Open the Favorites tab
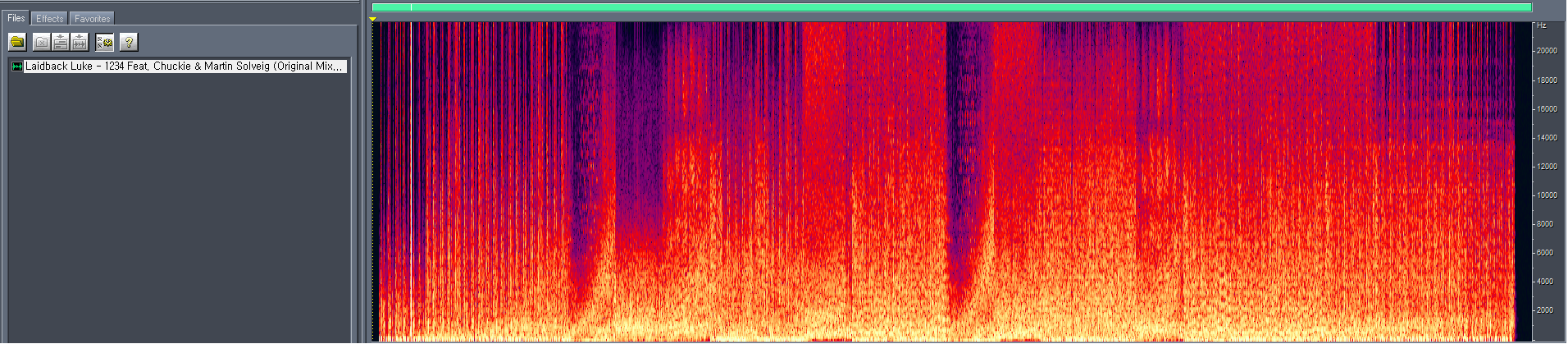The height and width of the screenshot is (344, 1568). [x=92, y=18]
